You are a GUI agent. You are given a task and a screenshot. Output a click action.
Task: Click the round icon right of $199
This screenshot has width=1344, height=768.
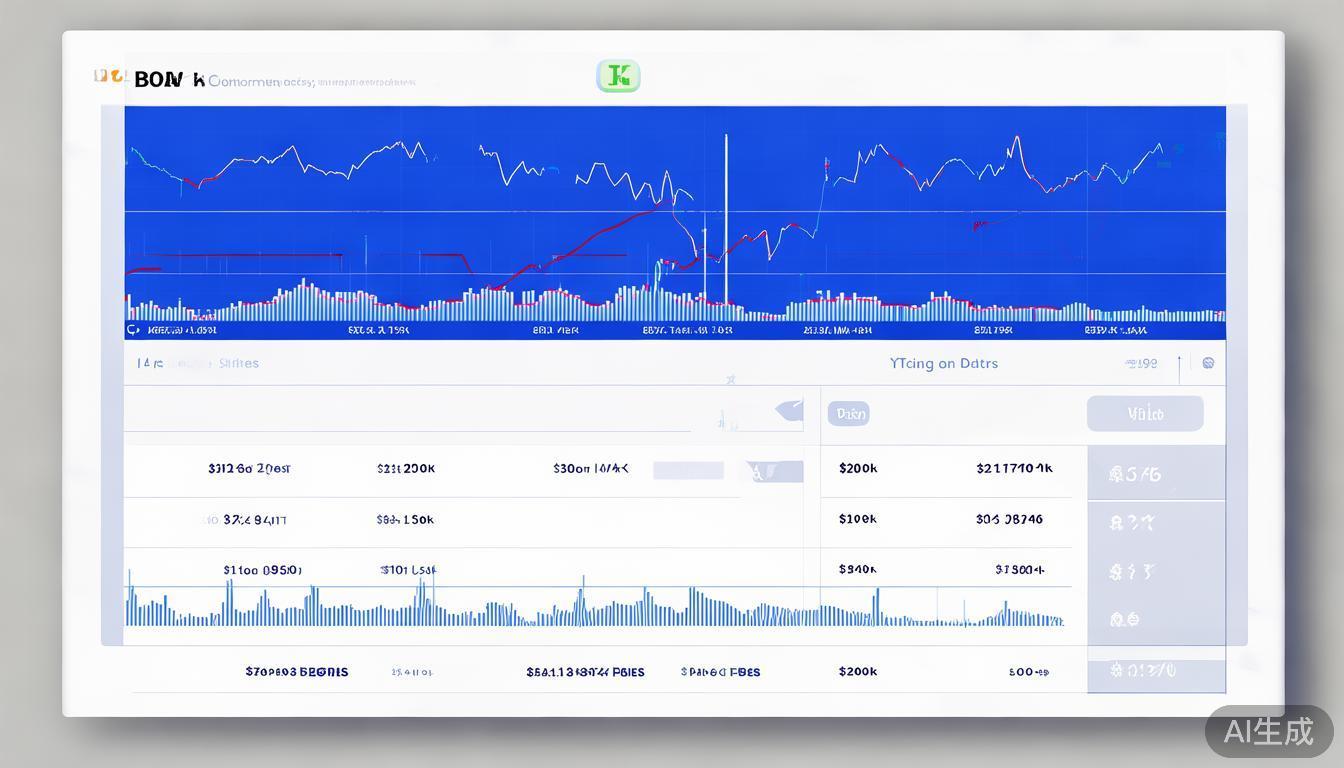[1208, 364]
